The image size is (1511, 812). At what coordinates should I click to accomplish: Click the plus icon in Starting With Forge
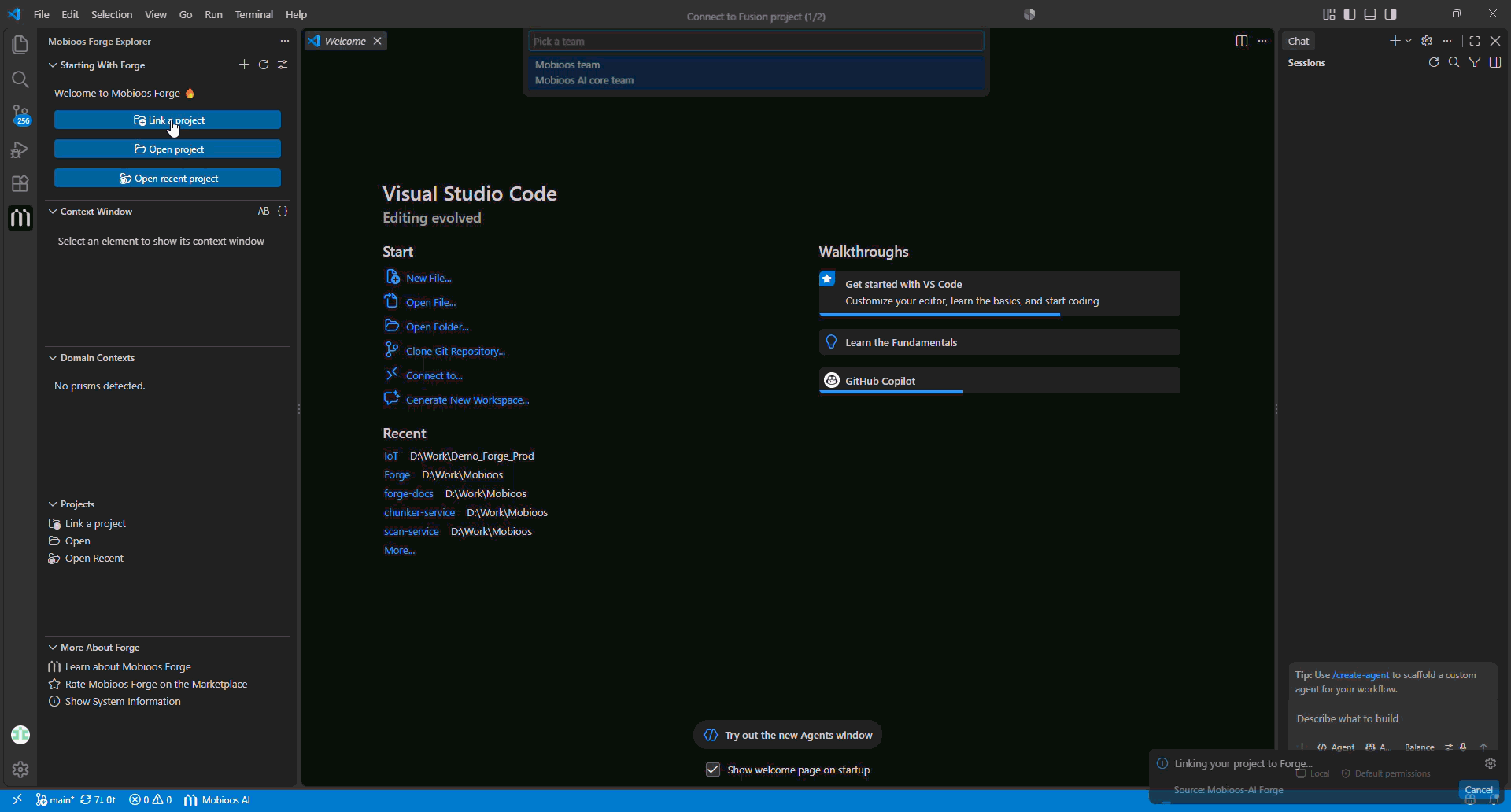tap(244, 65)
